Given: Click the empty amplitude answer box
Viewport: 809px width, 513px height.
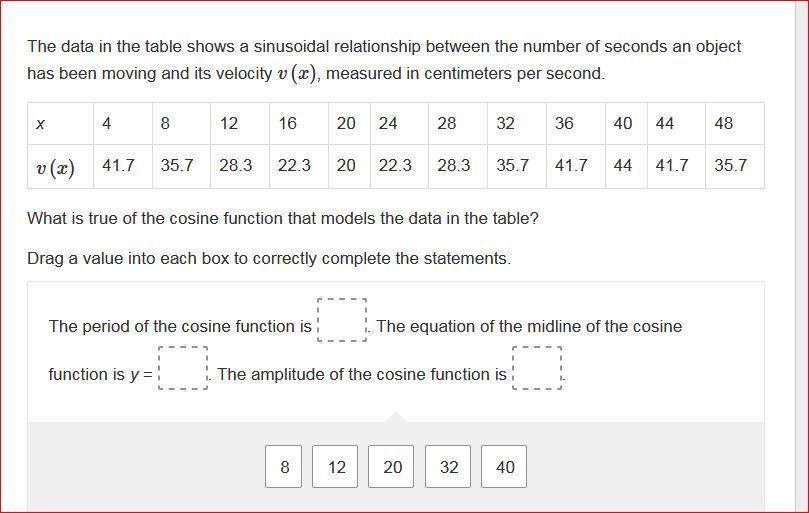Looking at the screenshot, I should coord(537,368).
